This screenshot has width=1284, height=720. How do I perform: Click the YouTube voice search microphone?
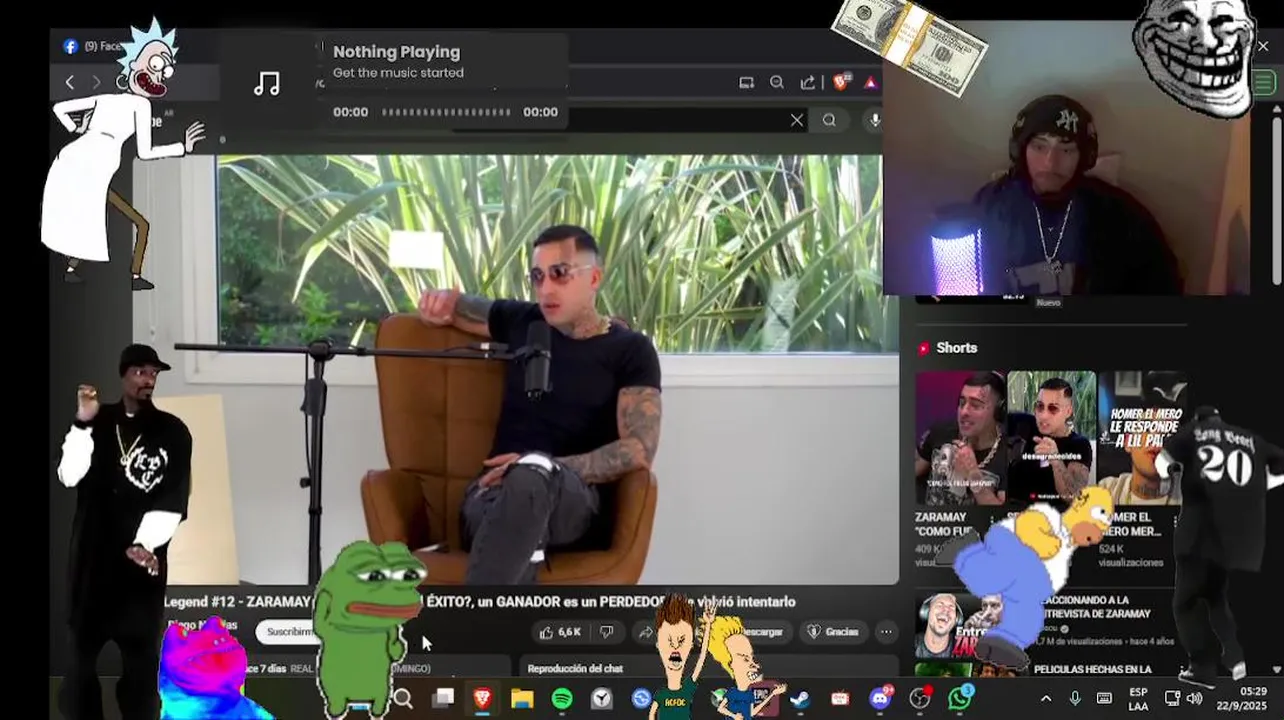pos(874,120)
